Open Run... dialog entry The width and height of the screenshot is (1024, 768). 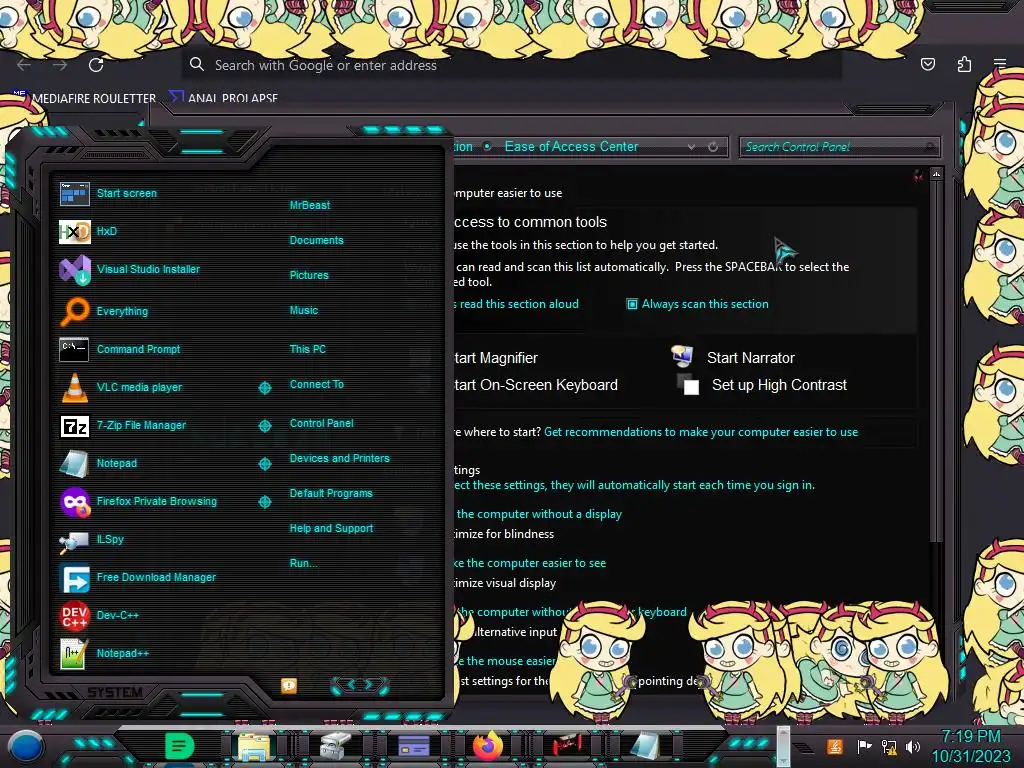(x=304, y=564)
